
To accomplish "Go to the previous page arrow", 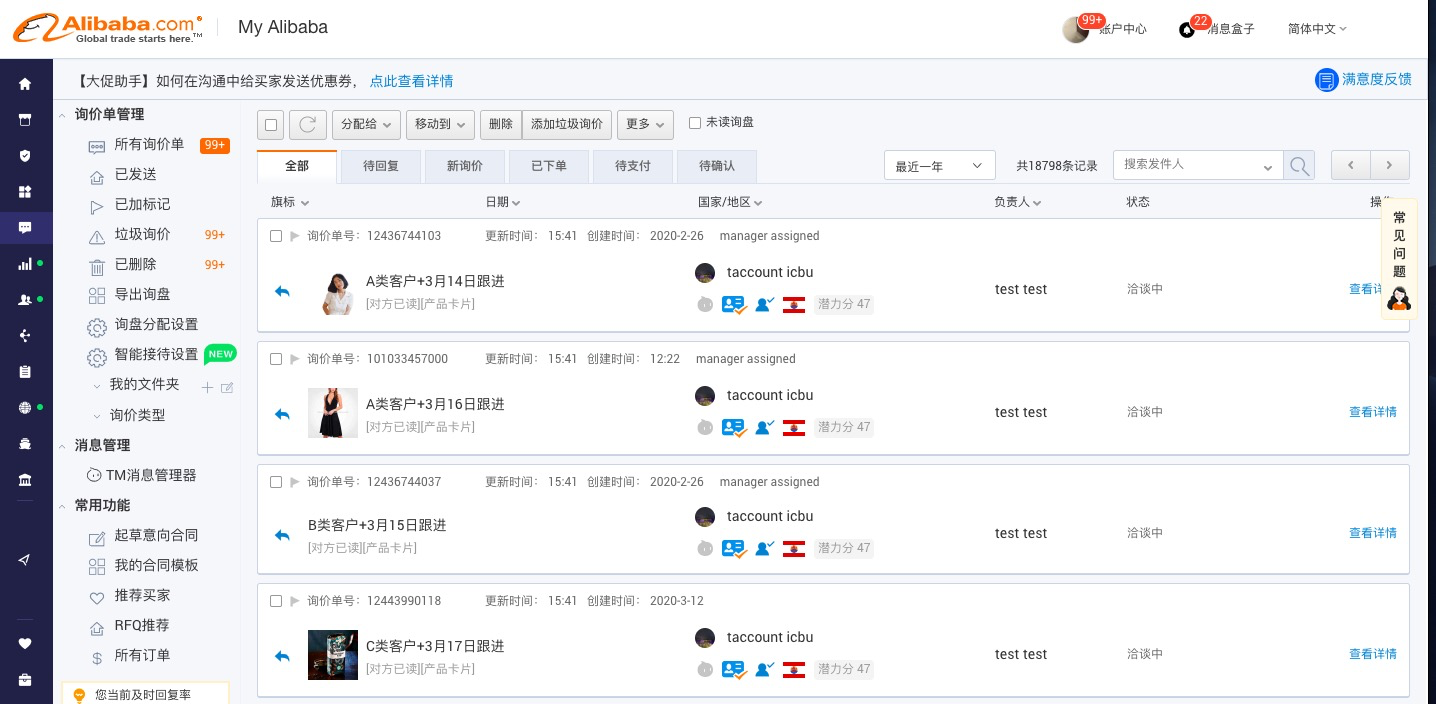I will (1350, 165).
